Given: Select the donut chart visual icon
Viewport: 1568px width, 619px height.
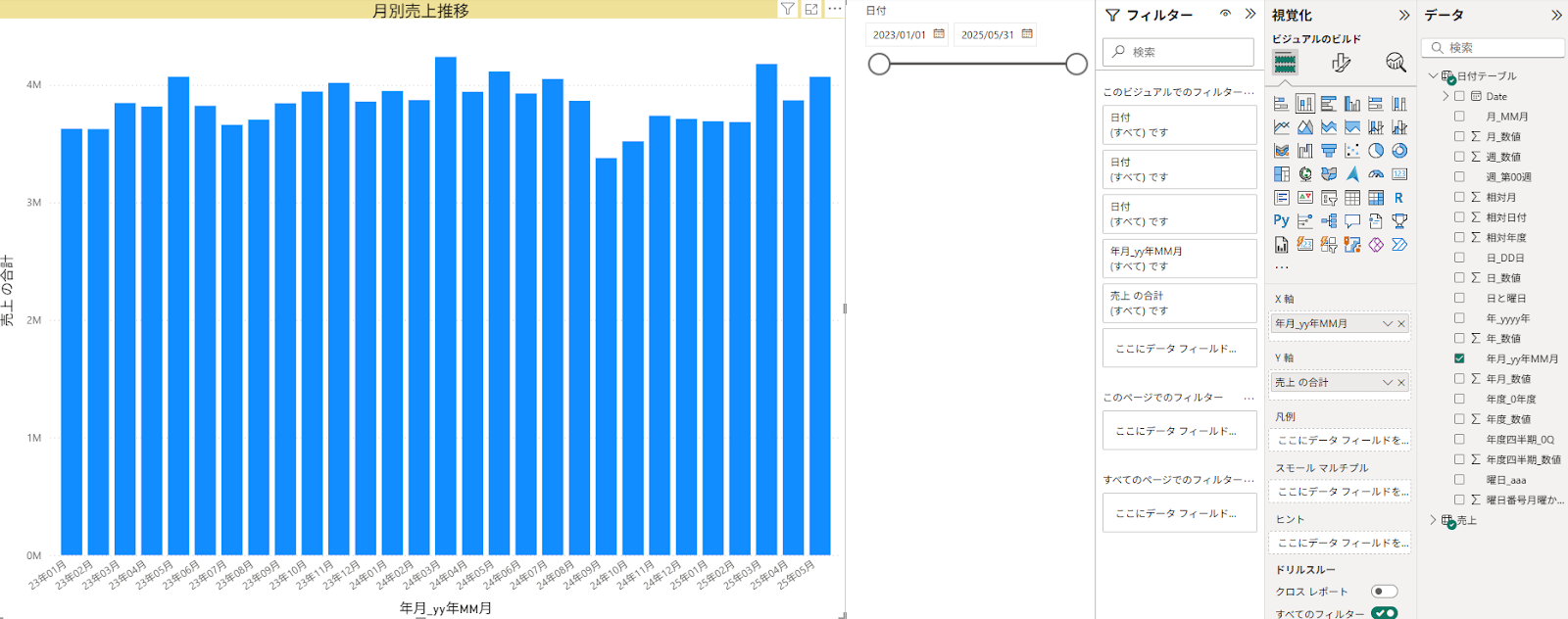Looking at the screenshot, I should [x=1399, y=151].
